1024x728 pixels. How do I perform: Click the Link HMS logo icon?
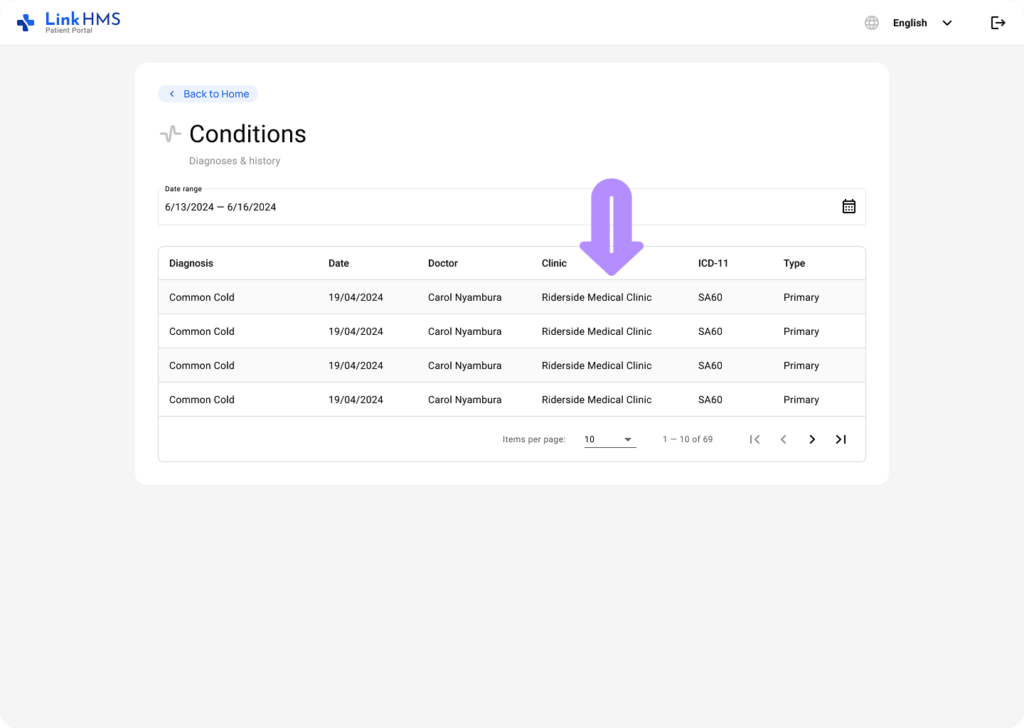point(25,23)
